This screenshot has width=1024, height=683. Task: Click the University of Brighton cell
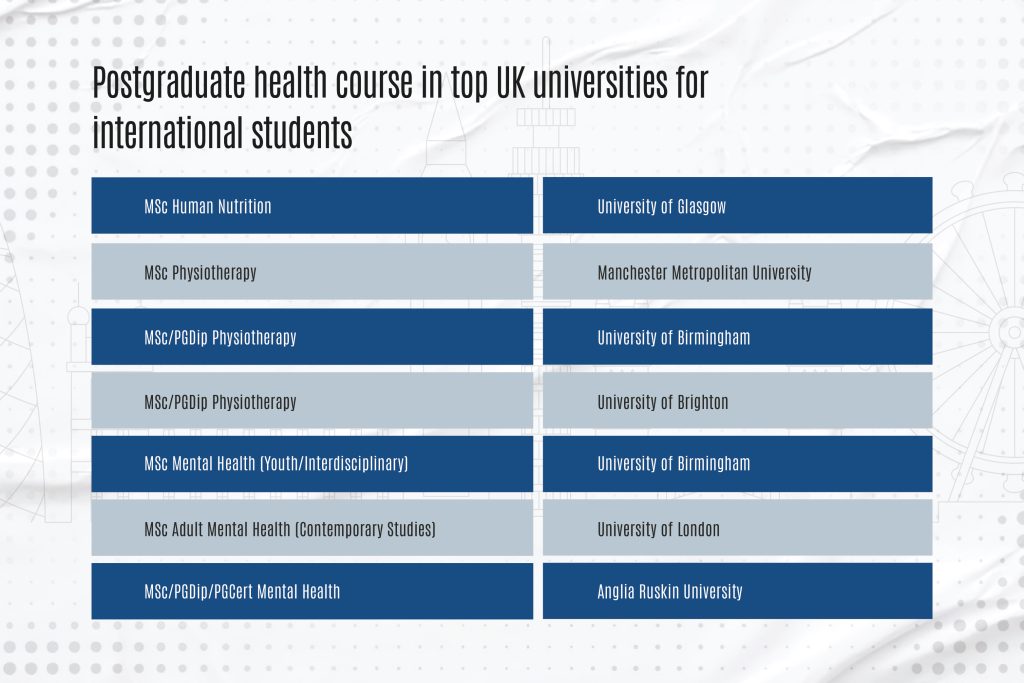pyautogui.click(x=737, y=401)
